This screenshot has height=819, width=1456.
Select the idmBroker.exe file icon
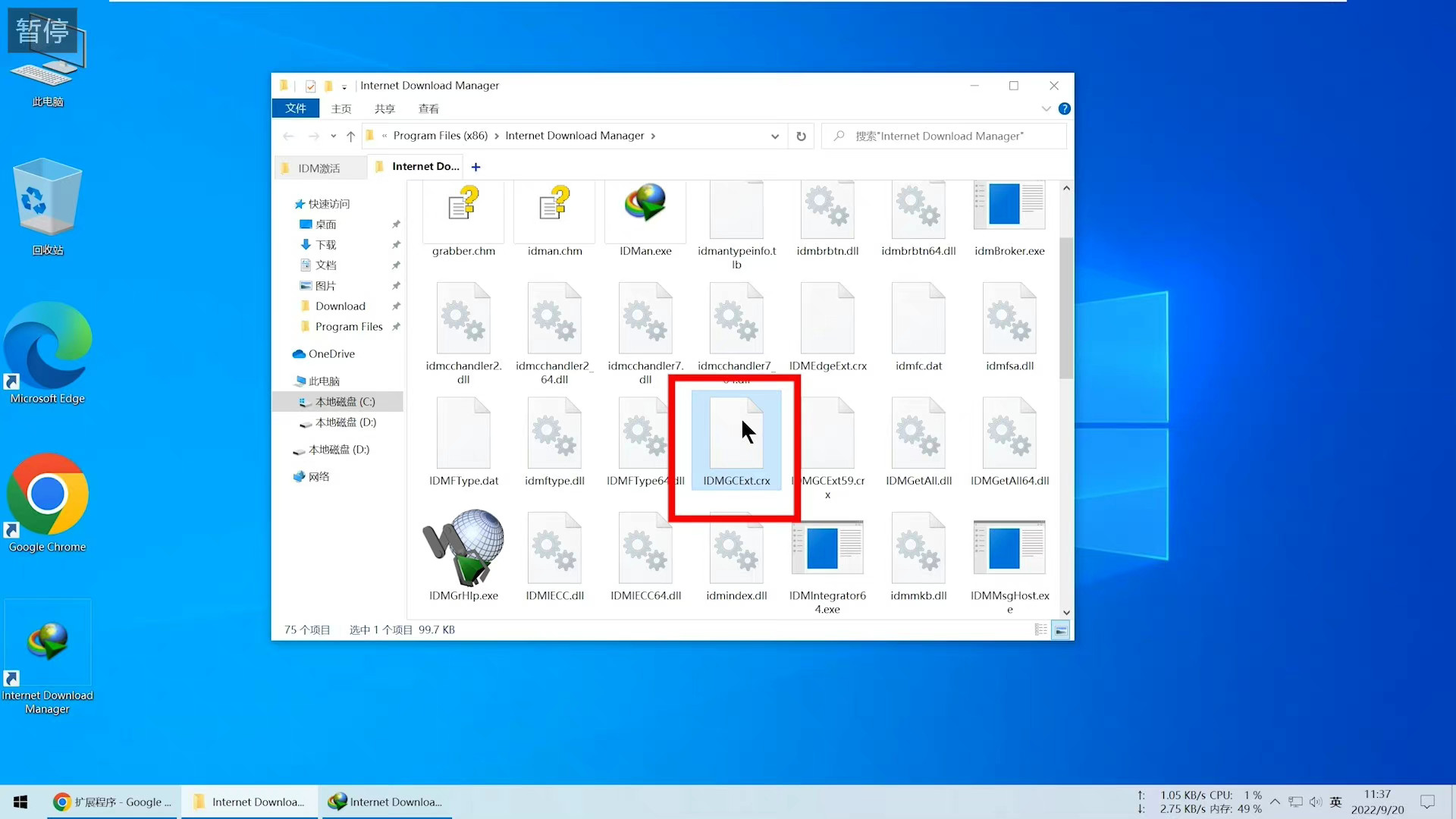click(x=1009, y=205)
